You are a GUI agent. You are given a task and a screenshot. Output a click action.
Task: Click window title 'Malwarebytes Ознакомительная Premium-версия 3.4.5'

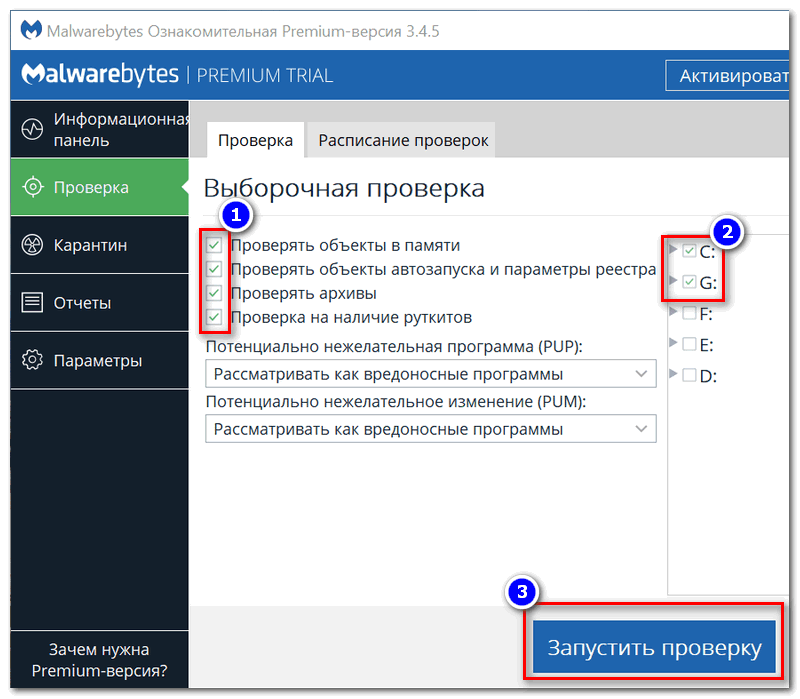[x=243, y=31]
